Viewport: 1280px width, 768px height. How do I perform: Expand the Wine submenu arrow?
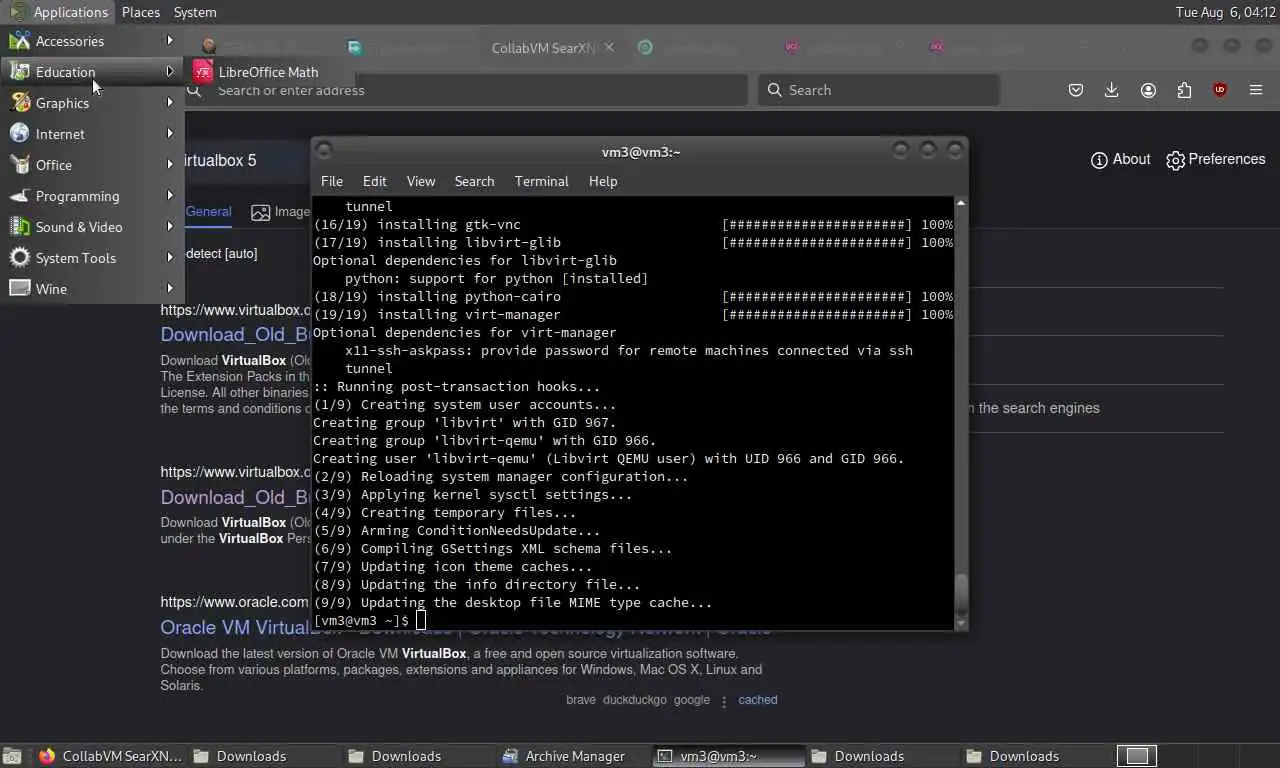click(x=170, y=289)
